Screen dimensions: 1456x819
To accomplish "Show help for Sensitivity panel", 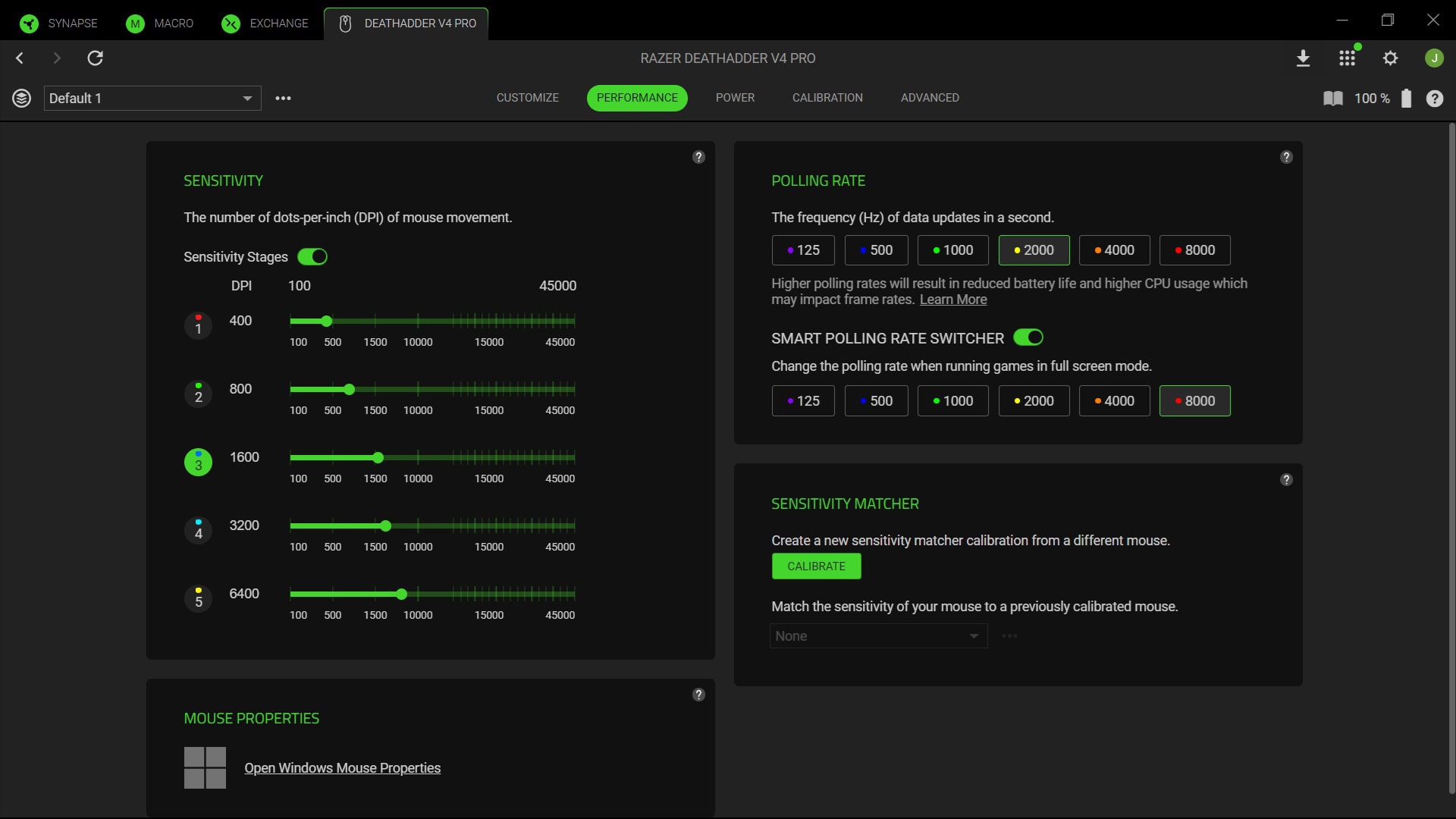I will [x=698, y=157].
